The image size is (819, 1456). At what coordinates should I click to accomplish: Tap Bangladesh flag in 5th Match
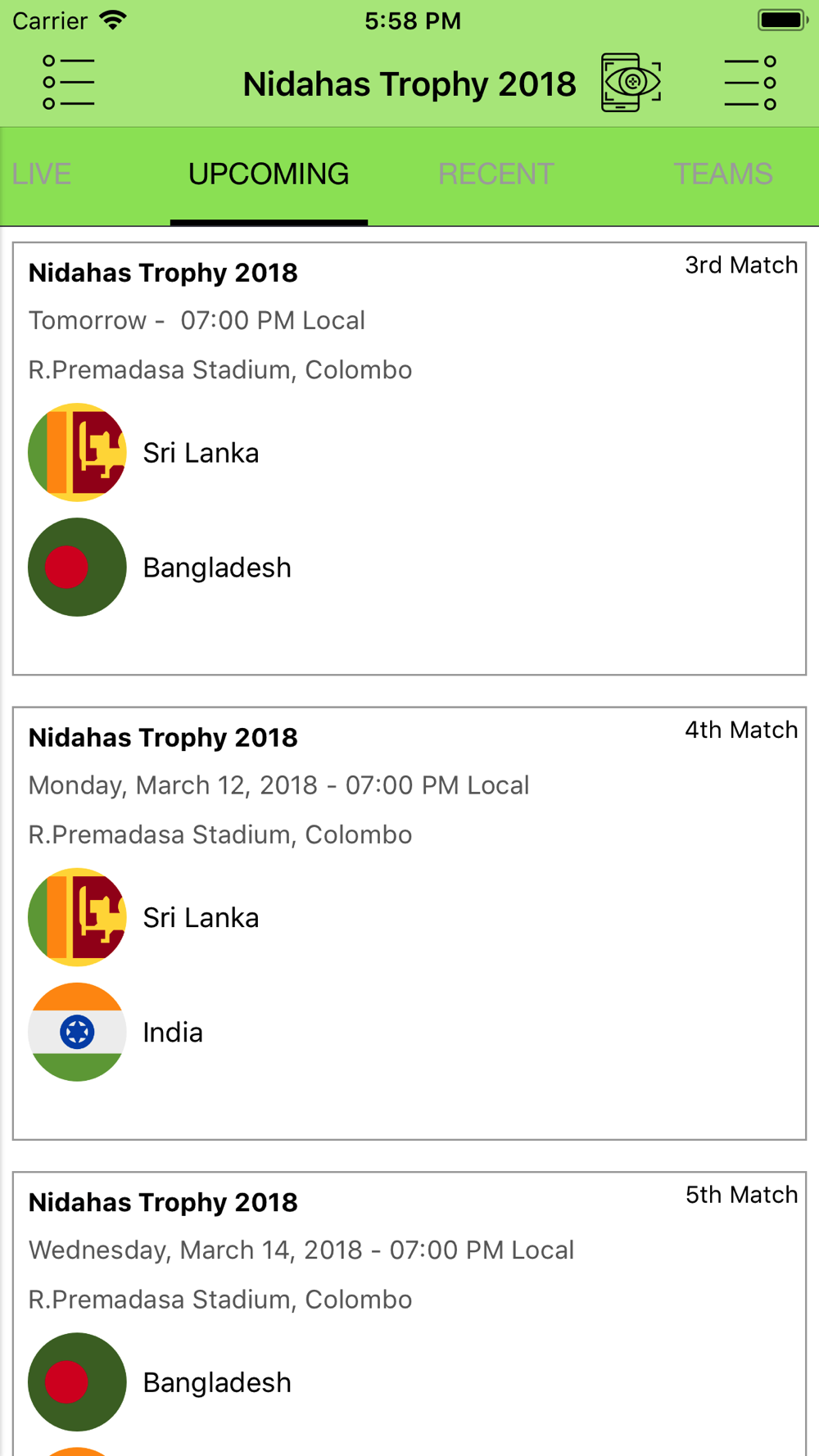tap(77, 1382)
